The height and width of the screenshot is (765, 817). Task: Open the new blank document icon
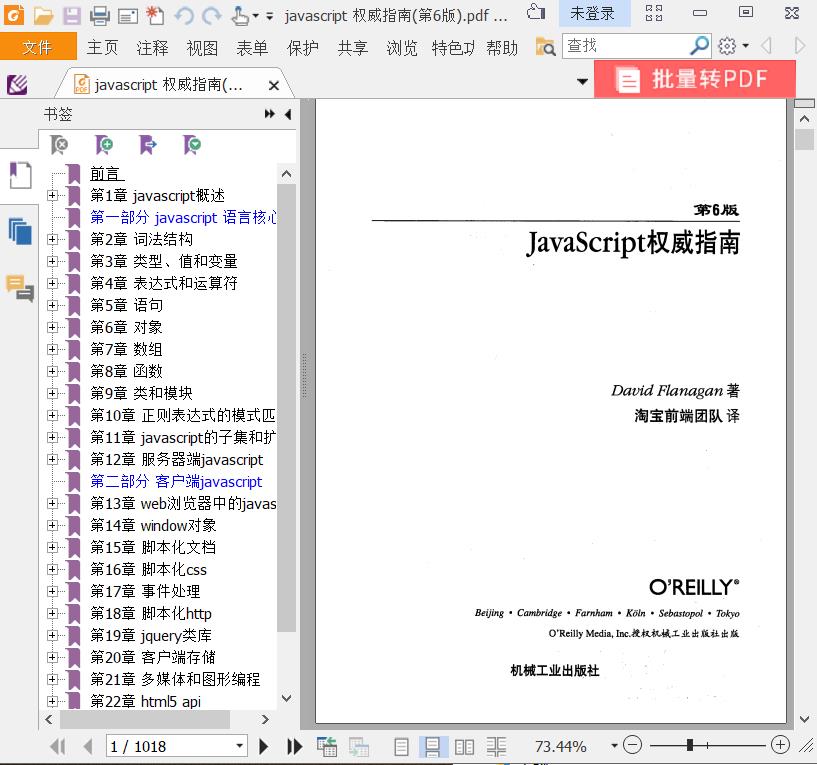click(x=155, y=16)
